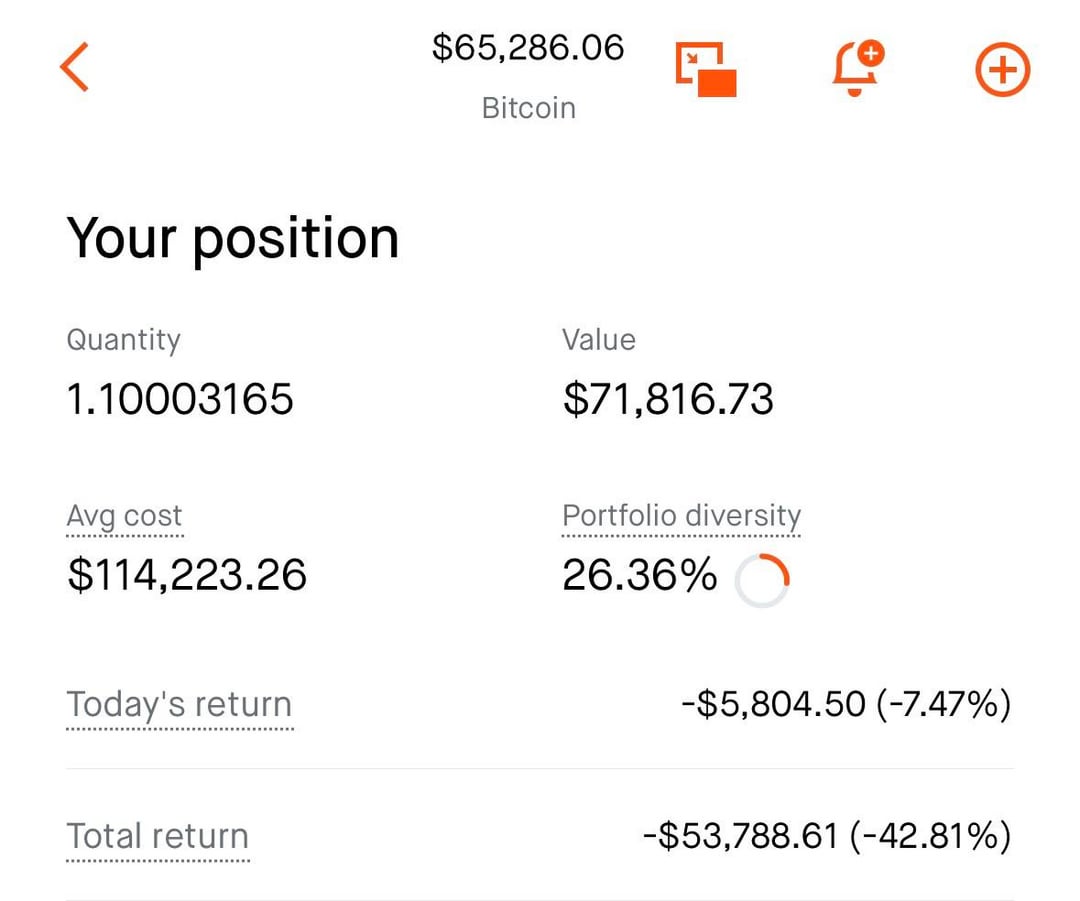The width and height of the screenshot is (1080, 901).
Task: Tap the Your position heading
Action: (232, 238)
